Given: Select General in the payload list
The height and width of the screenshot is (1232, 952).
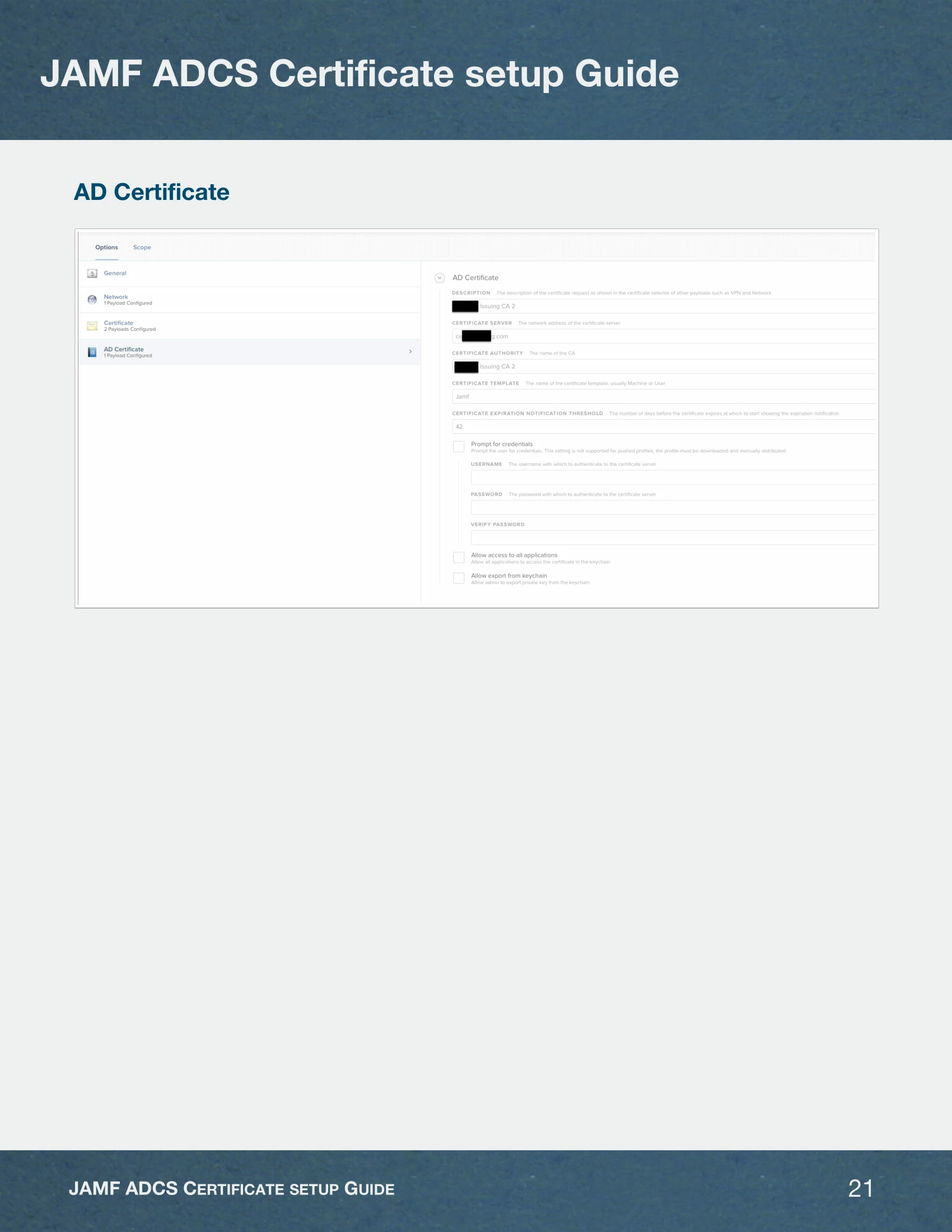Looking at the screenshot, I should pos(249,274).
